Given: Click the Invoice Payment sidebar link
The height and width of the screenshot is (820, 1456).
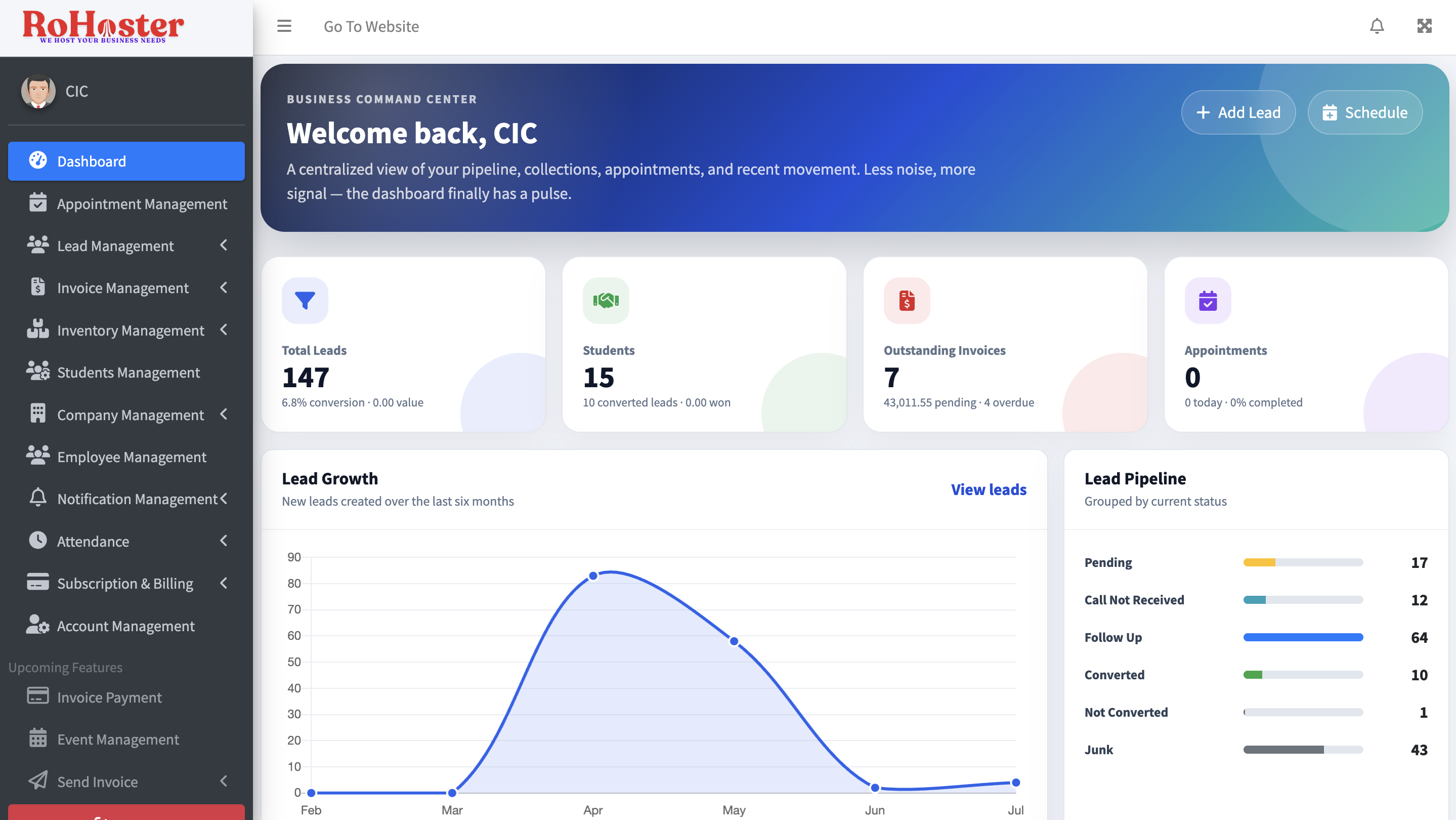Looking at the screenshot, I should pos(126,696).
